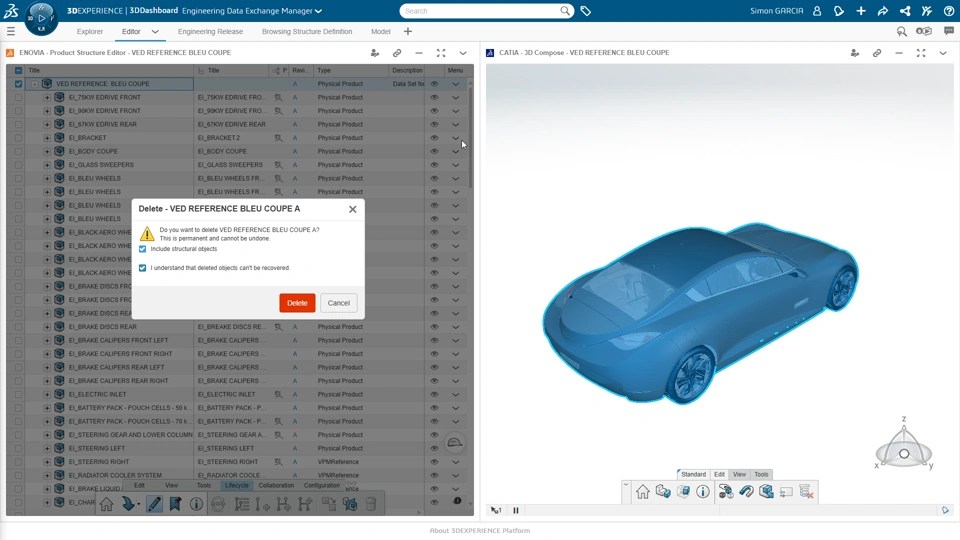Maximize the Product Structure Editor widget
Viewport: 960px width, 540px height.
tap(441, 53)
